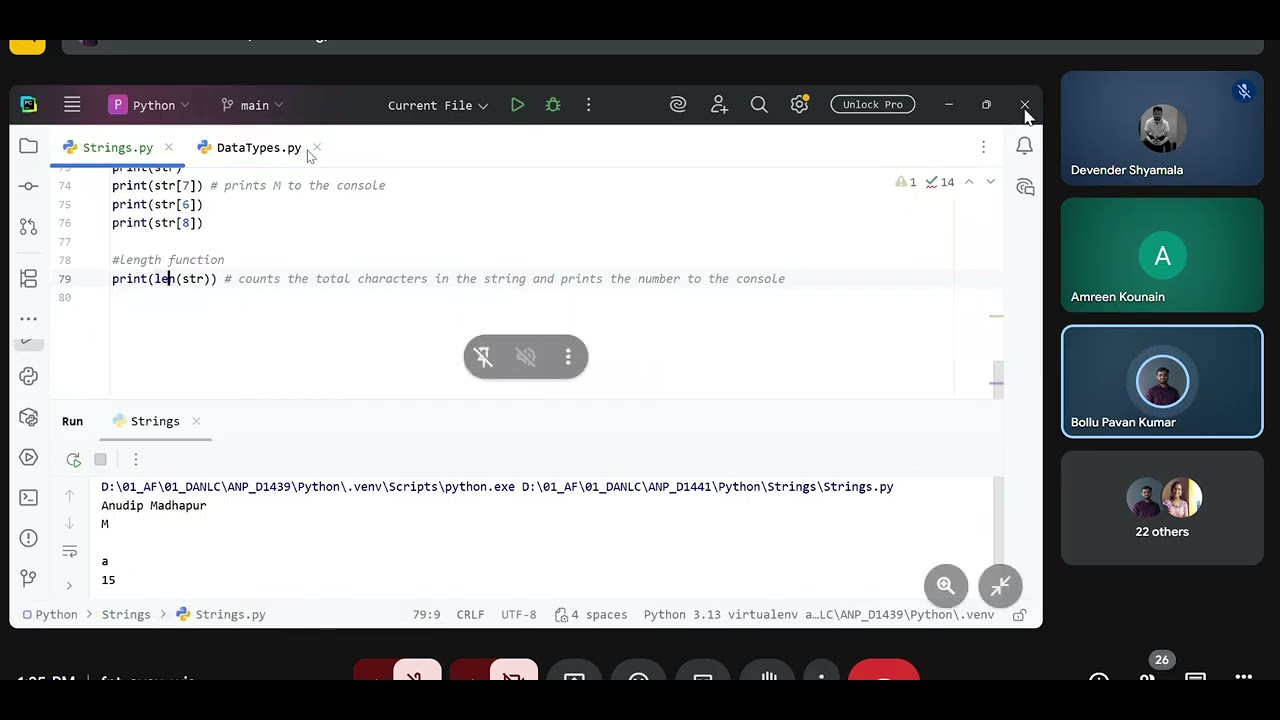Open the Run tool window from the sidebar

[28, 457]
